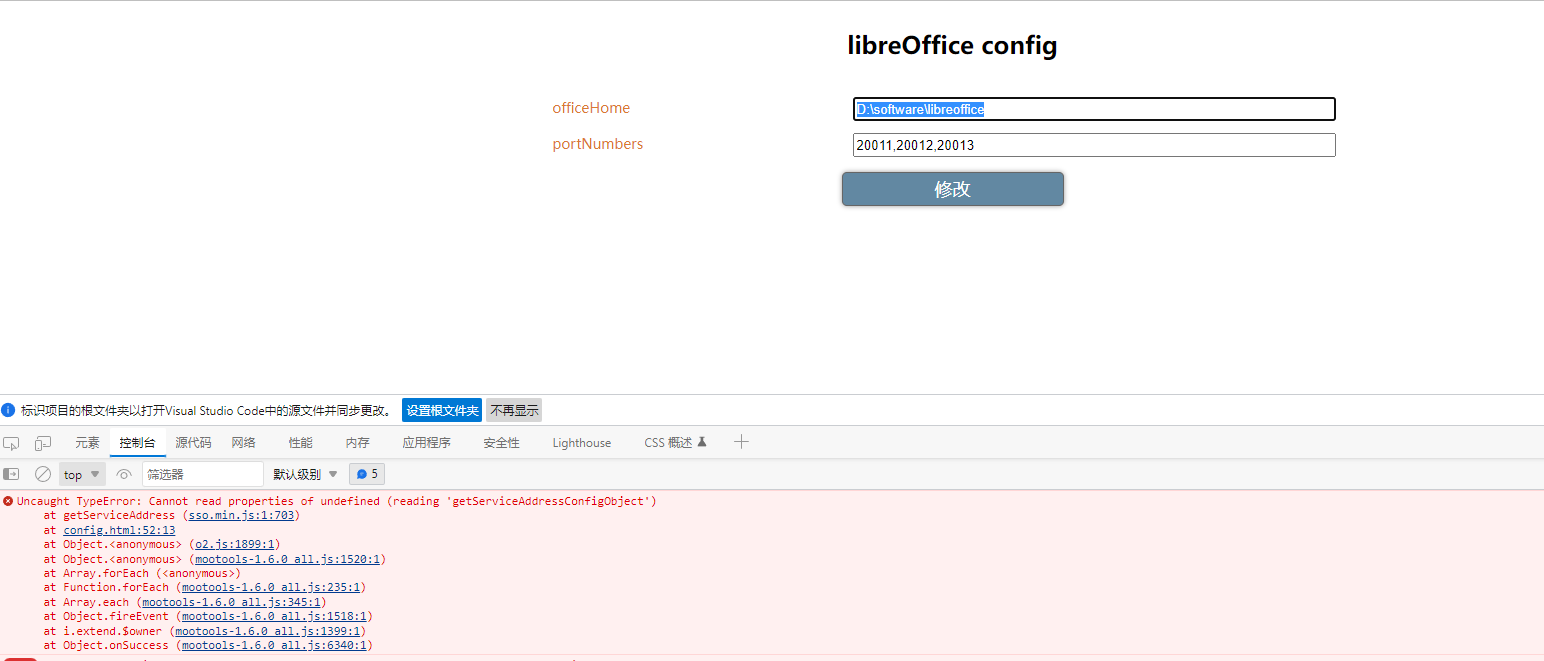Focus the 筛选器 console filter box
Viewport: 1544px width, 661px height.
click(x=203, y=474)
